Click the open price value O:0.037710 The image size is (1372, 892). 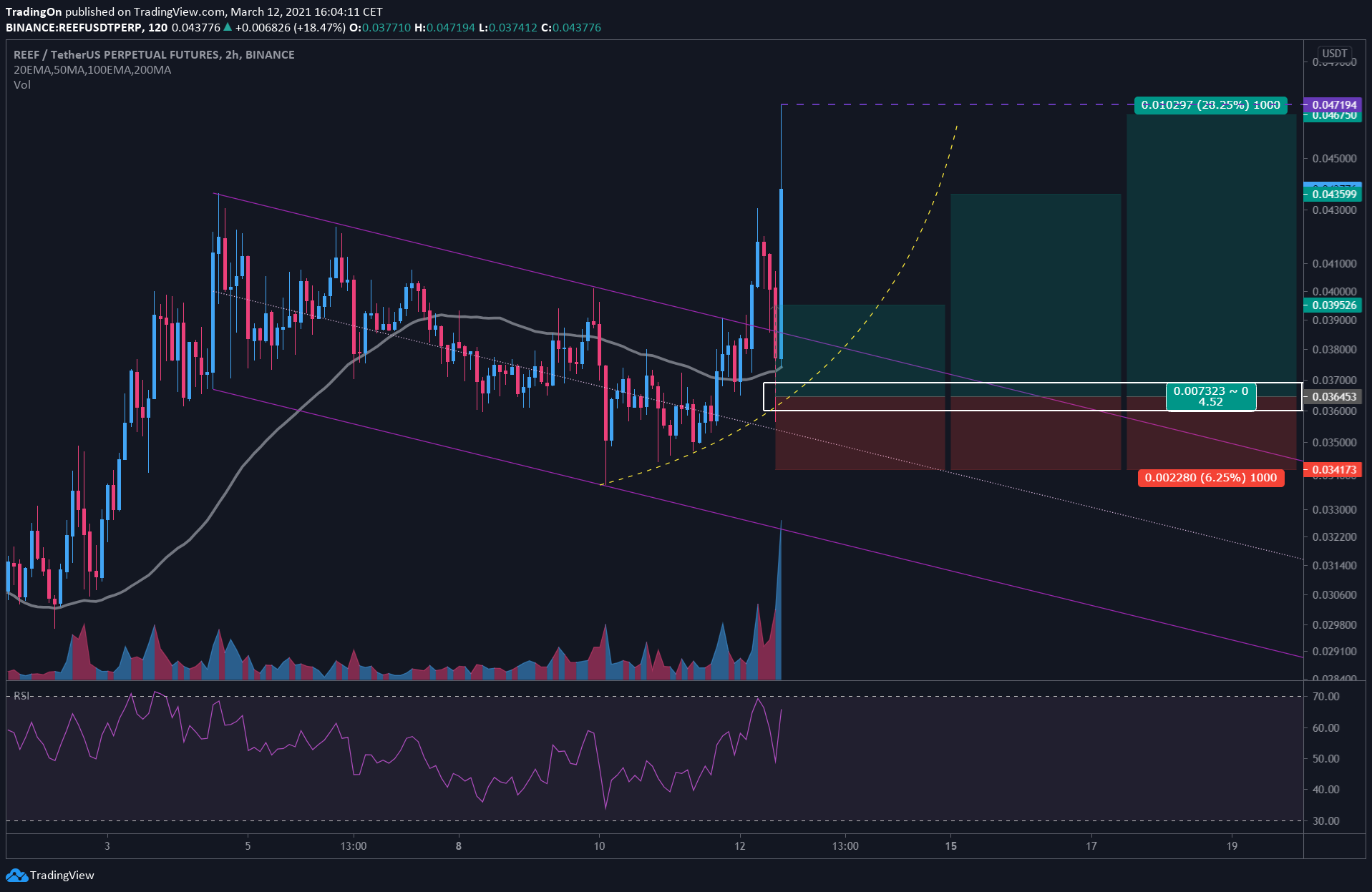(x=380, y=27)
